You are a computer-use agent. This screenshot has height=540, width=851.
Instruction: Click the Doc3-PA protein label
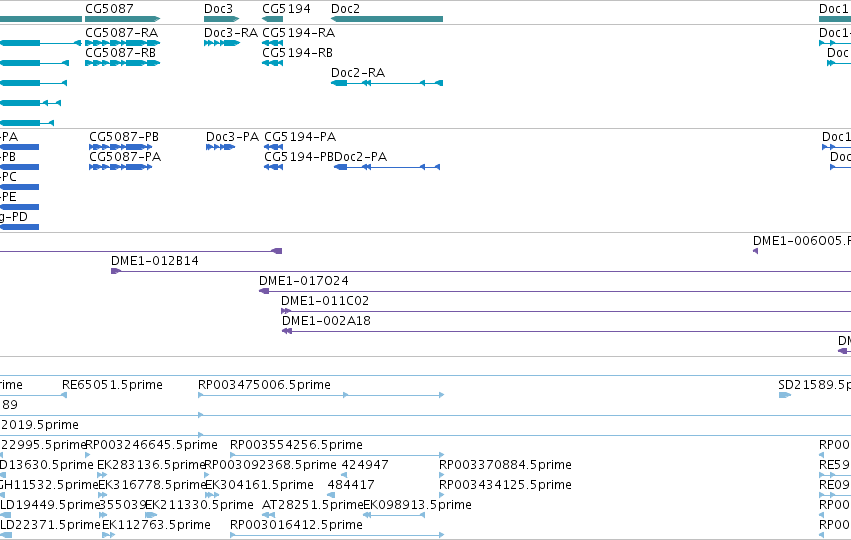232,137
